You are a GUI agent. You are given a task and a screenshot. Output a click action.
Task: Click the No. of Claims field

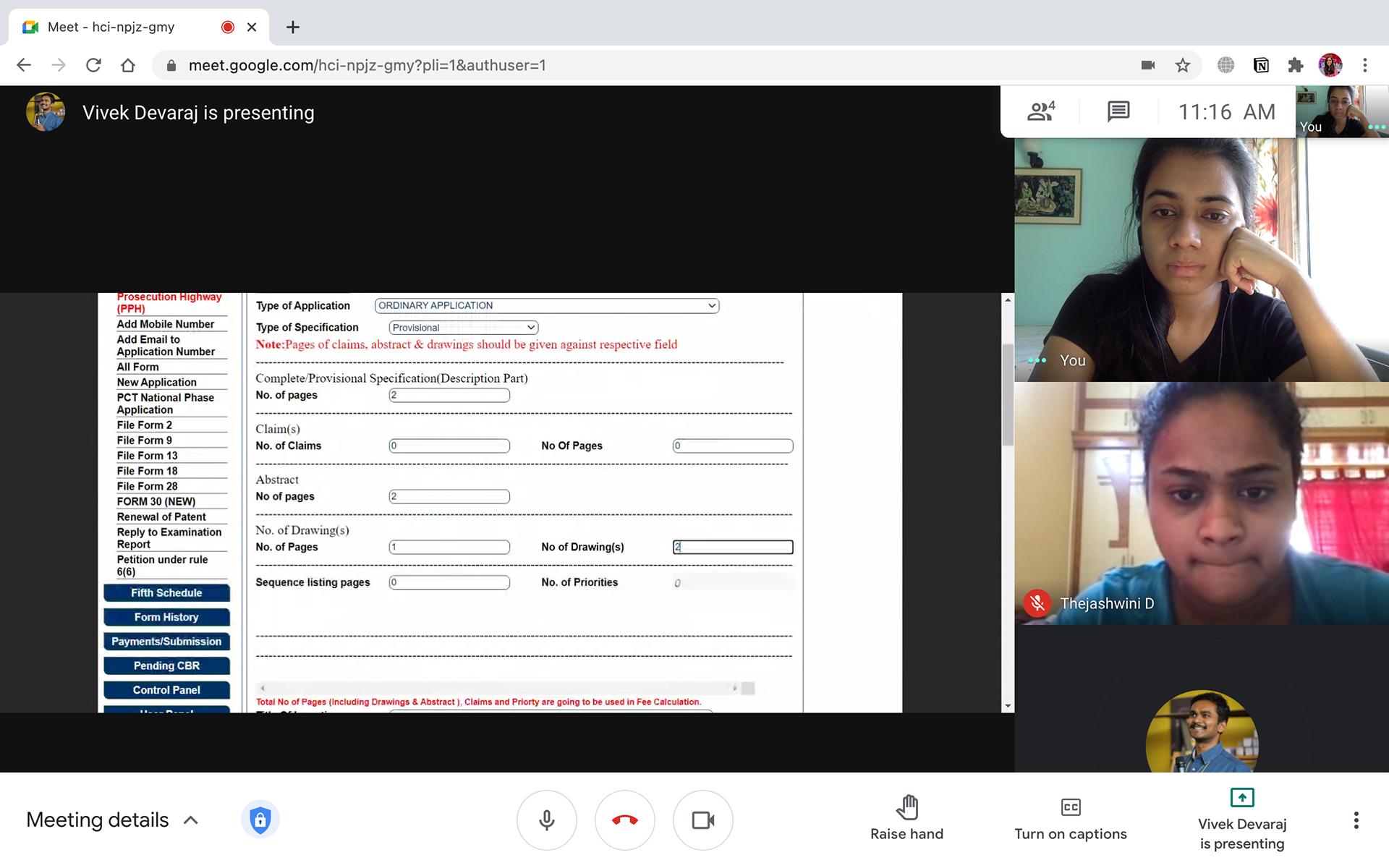click(x=449, y=446)
